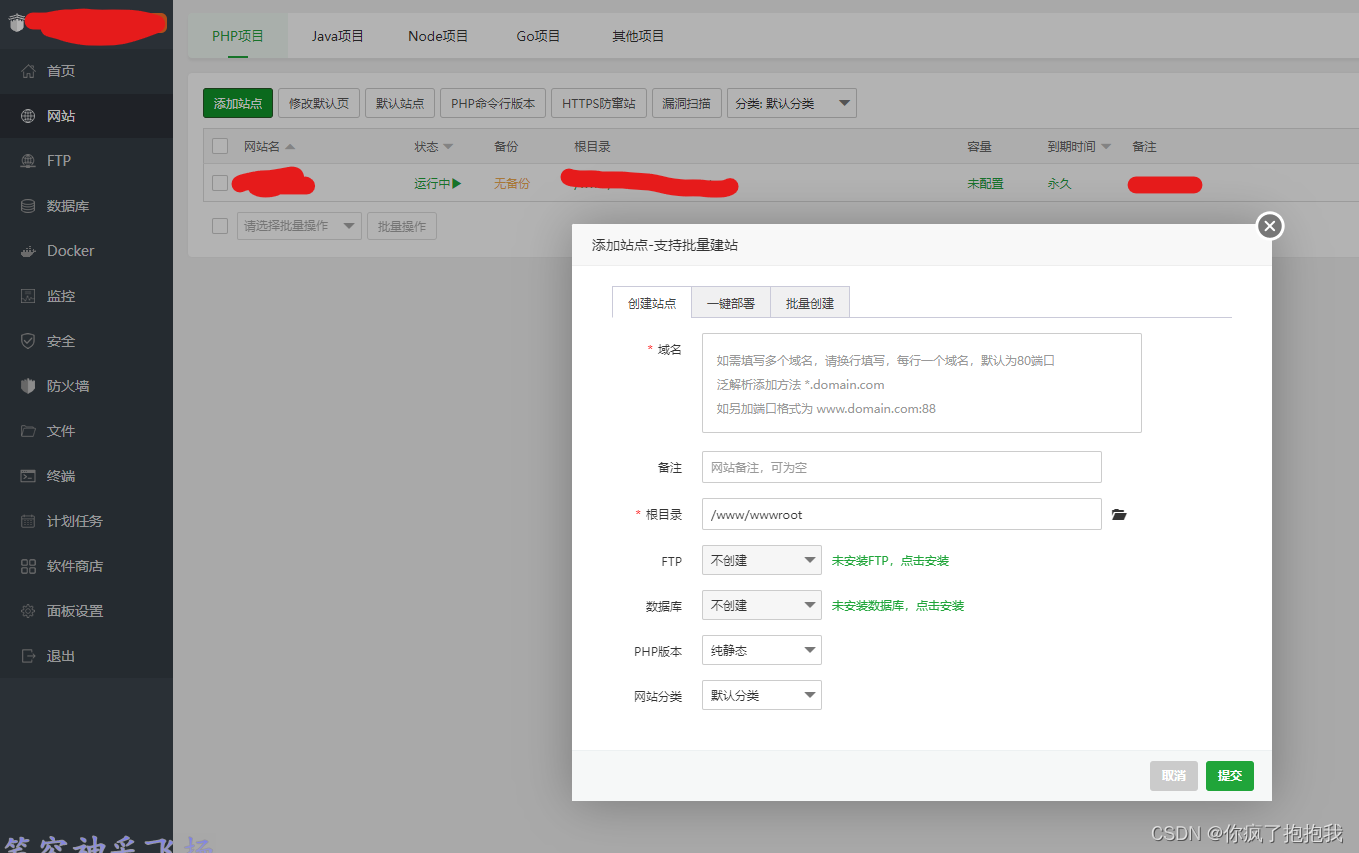This screenshot has height=853, width=1359.
Task: Submit the form with 提交 button
Action: [x=1230, y=776]
